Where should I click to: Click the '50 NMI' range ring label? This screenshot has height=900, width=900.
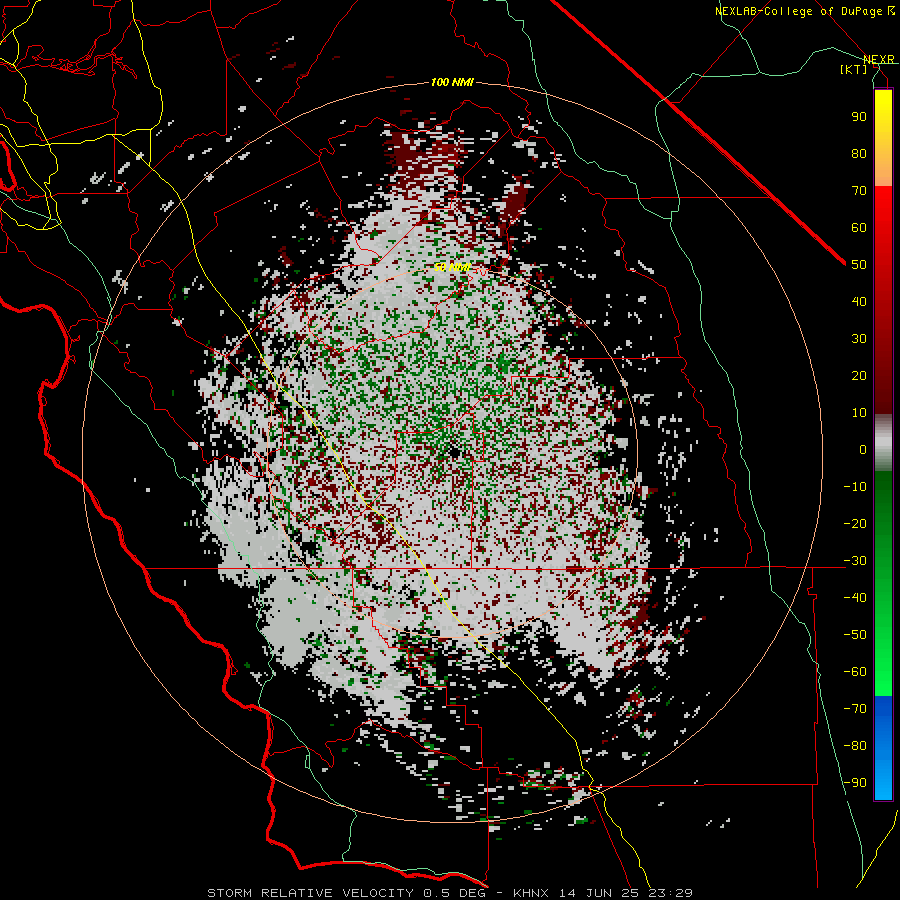(x=452, y=267)
